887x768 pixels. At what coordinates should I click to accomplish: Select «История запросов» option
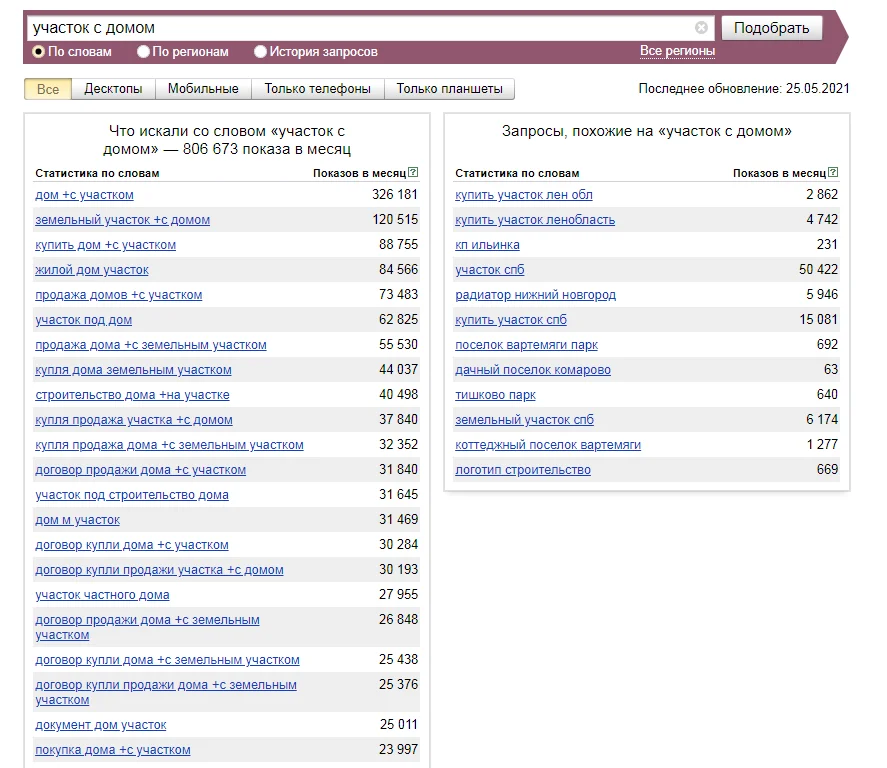[x=259, y=50]
